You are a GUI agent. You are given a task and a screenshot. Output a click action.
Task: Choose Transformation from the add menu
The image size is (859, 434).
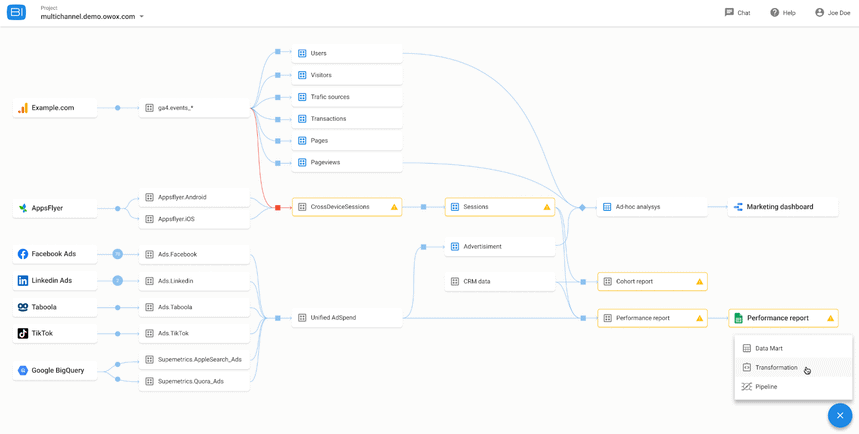pyautogui.click(x=793, y=368)
